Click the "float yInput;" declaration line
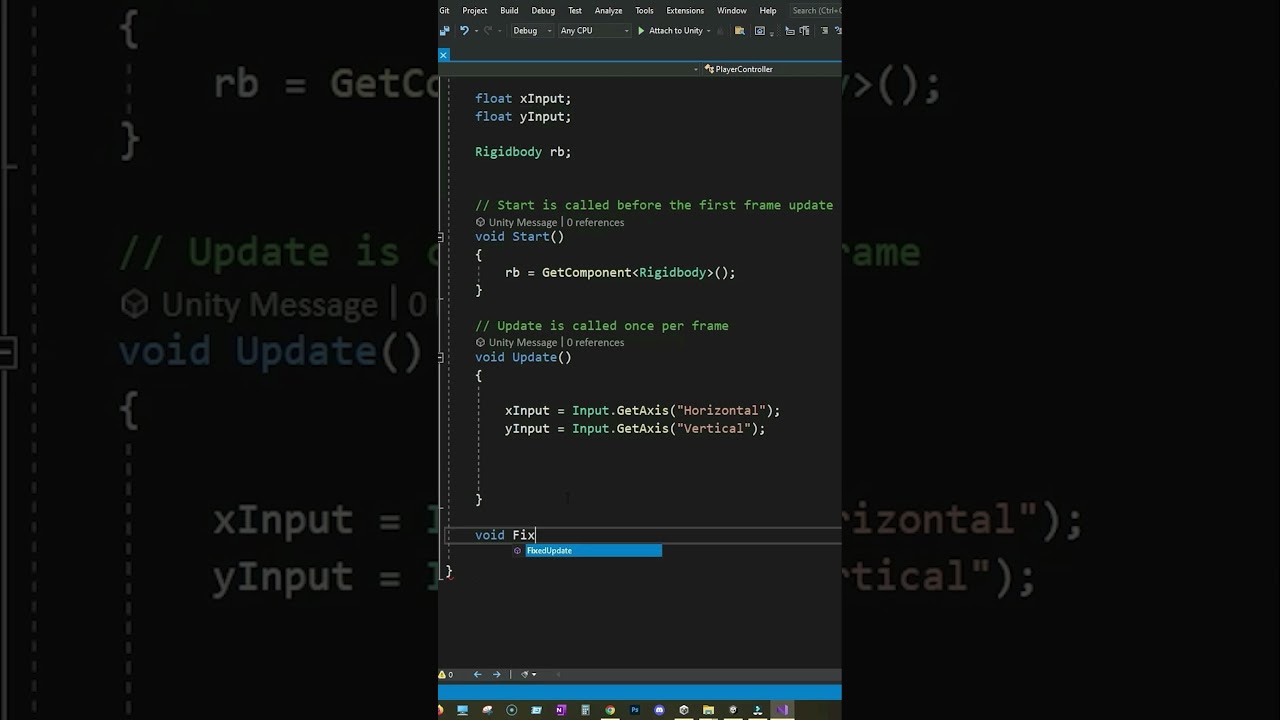Image resolution: width=1280 pixels, height=720 pixels. [523, 117]
